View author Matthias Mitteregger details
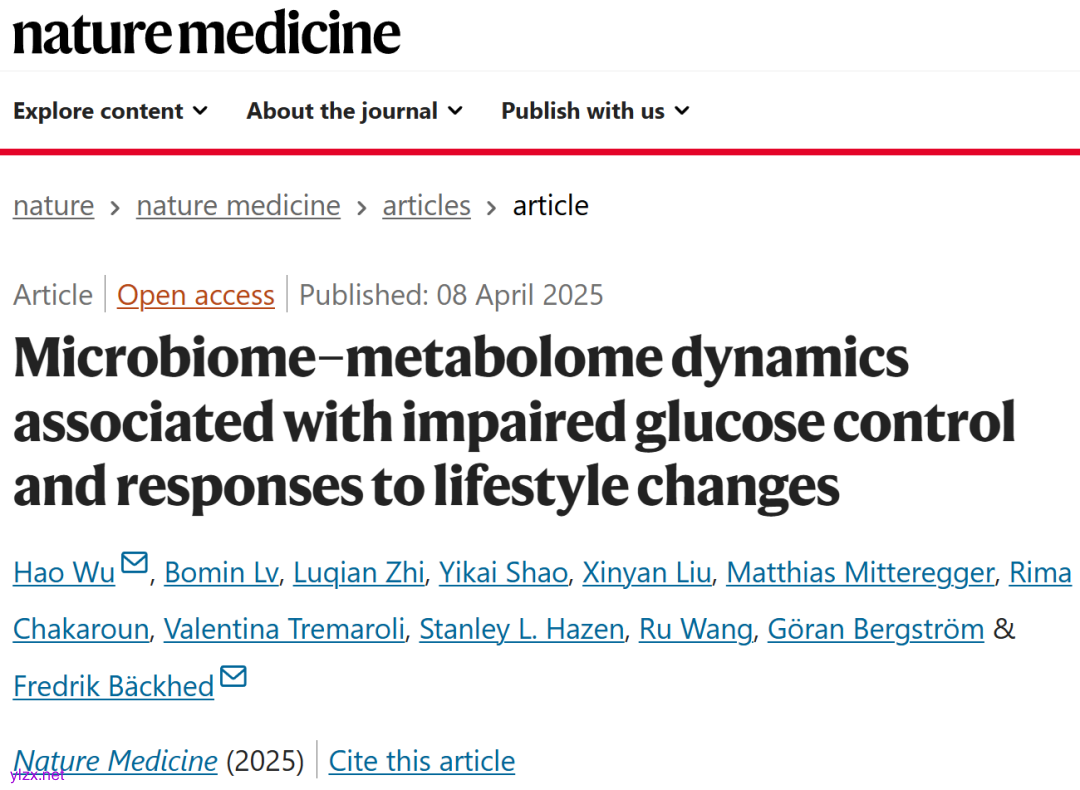The width and height of the screenshot is (1080, 790). 860,573
